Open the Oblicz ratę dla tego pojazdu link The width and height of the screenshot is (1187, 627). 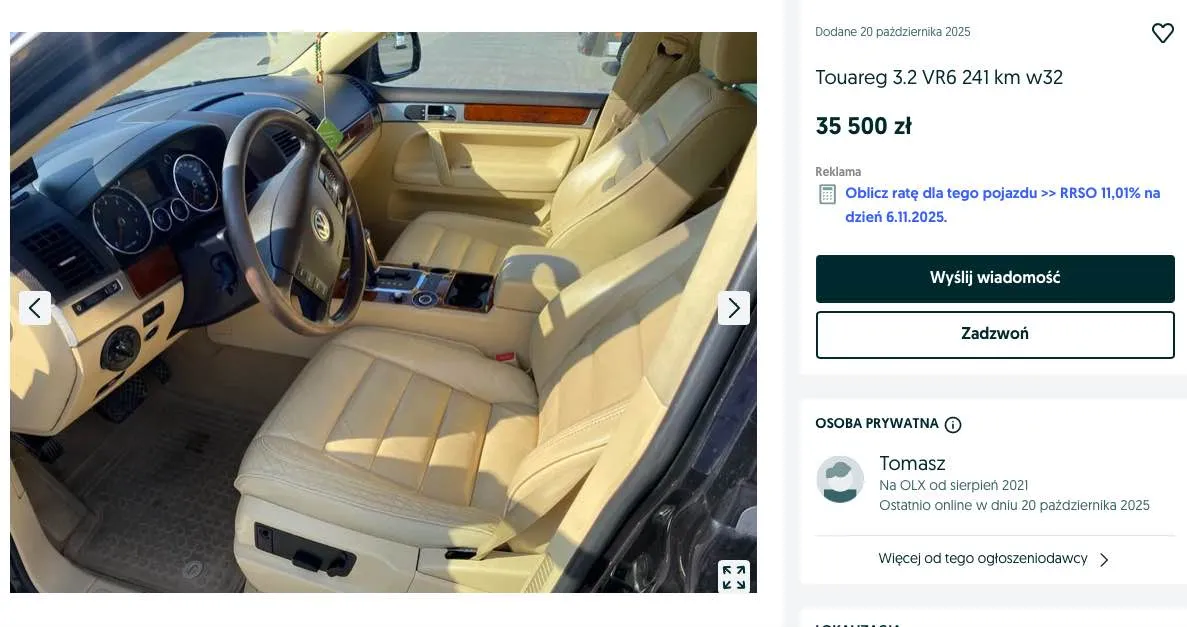[x=1002, y=205]
